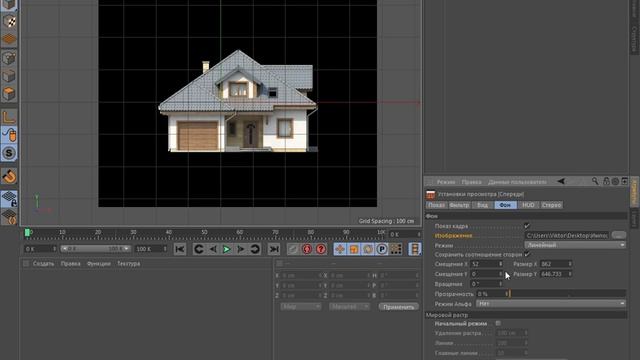Activate the Tweak mode mouse icon
Screen dimensions: 640x360
9,135
